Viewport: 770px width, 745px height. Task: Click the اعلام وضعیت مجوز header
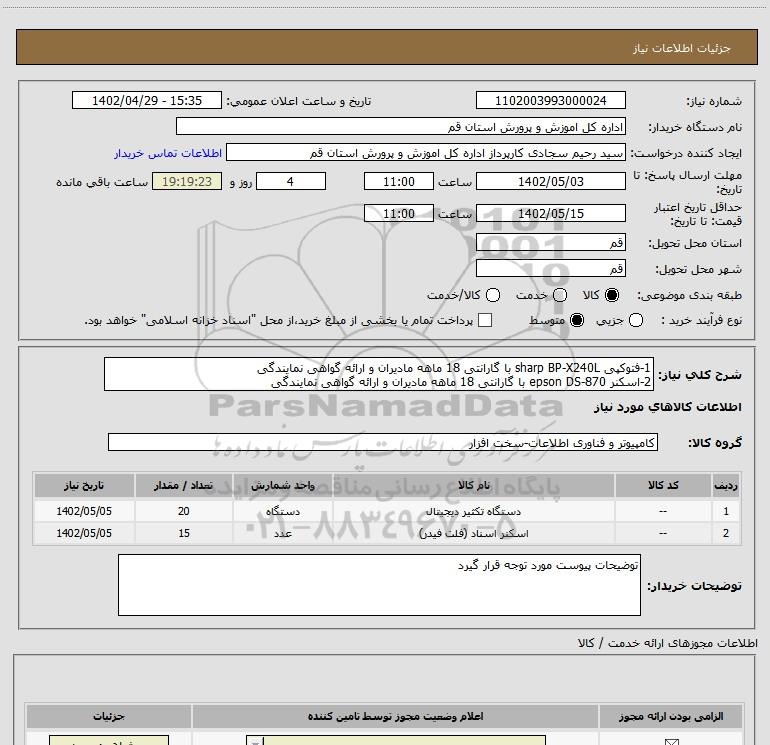pyautogui.click(x=395, y=717)
